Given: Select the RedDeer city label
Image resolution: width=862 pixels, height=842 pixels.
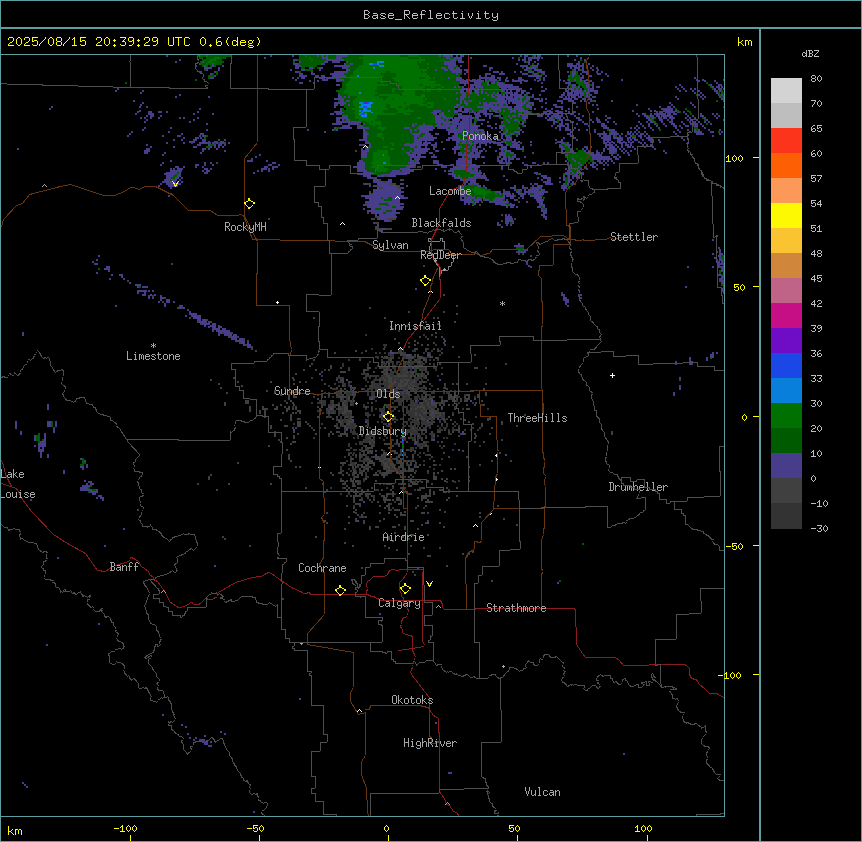Looking at the screenshot, I should tap(440, 255).
